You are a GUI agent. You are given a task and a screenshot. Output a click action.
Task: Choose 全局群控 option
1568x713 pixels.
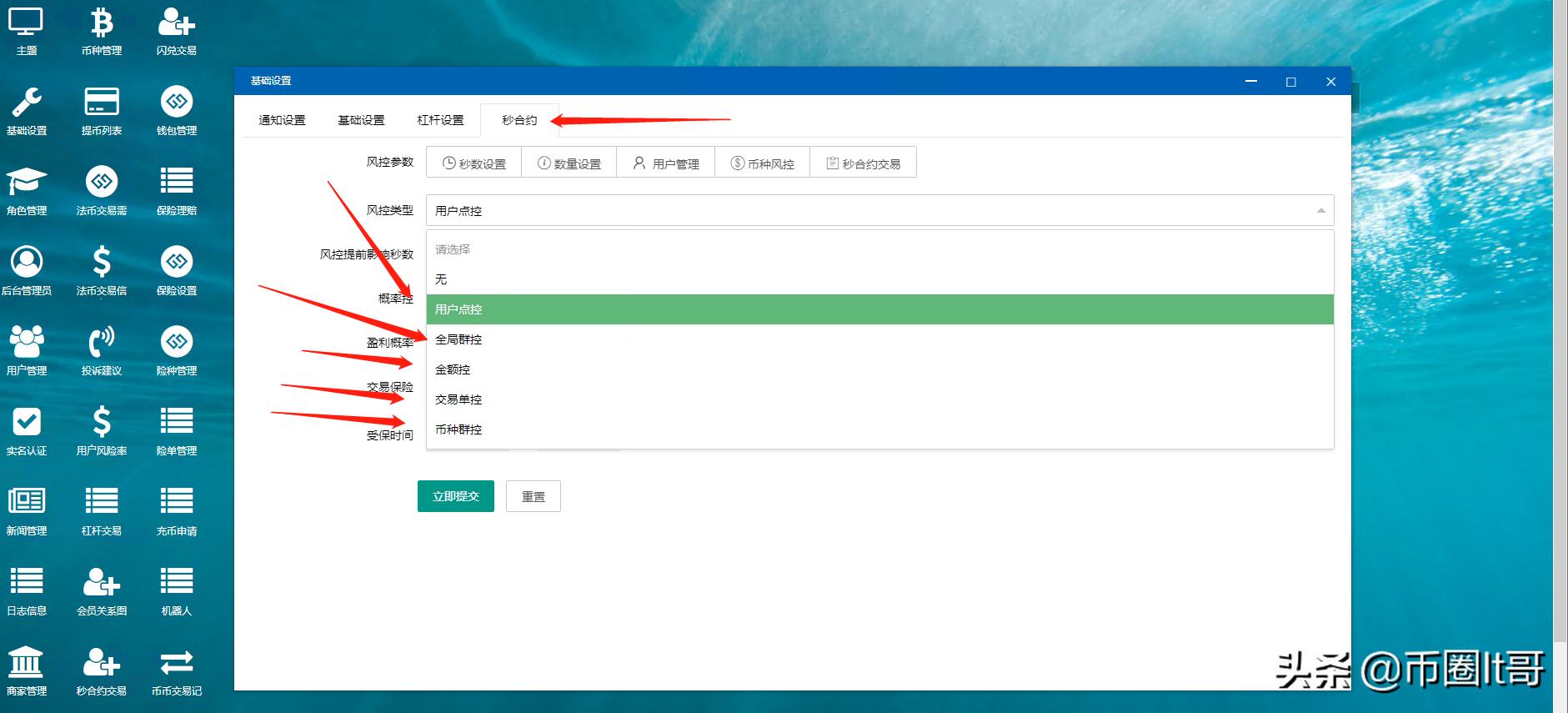click(x=880, y=339)
